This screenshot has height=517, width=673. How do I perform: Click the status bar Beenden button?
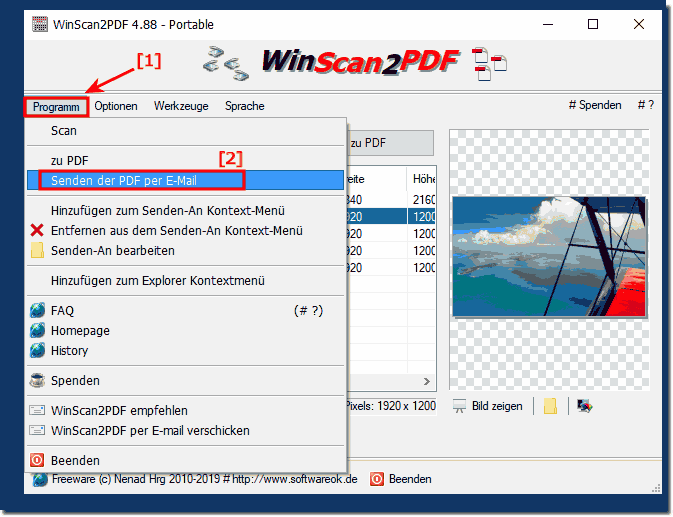point(409,479)
